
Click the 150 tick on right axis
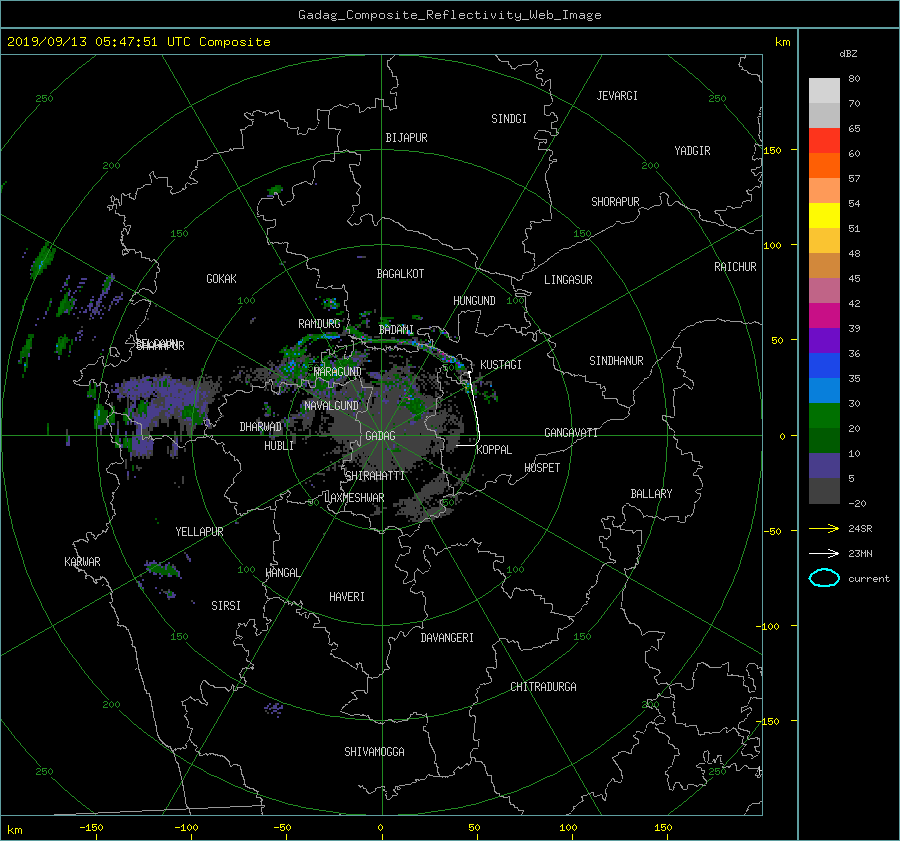click(772, 150)
